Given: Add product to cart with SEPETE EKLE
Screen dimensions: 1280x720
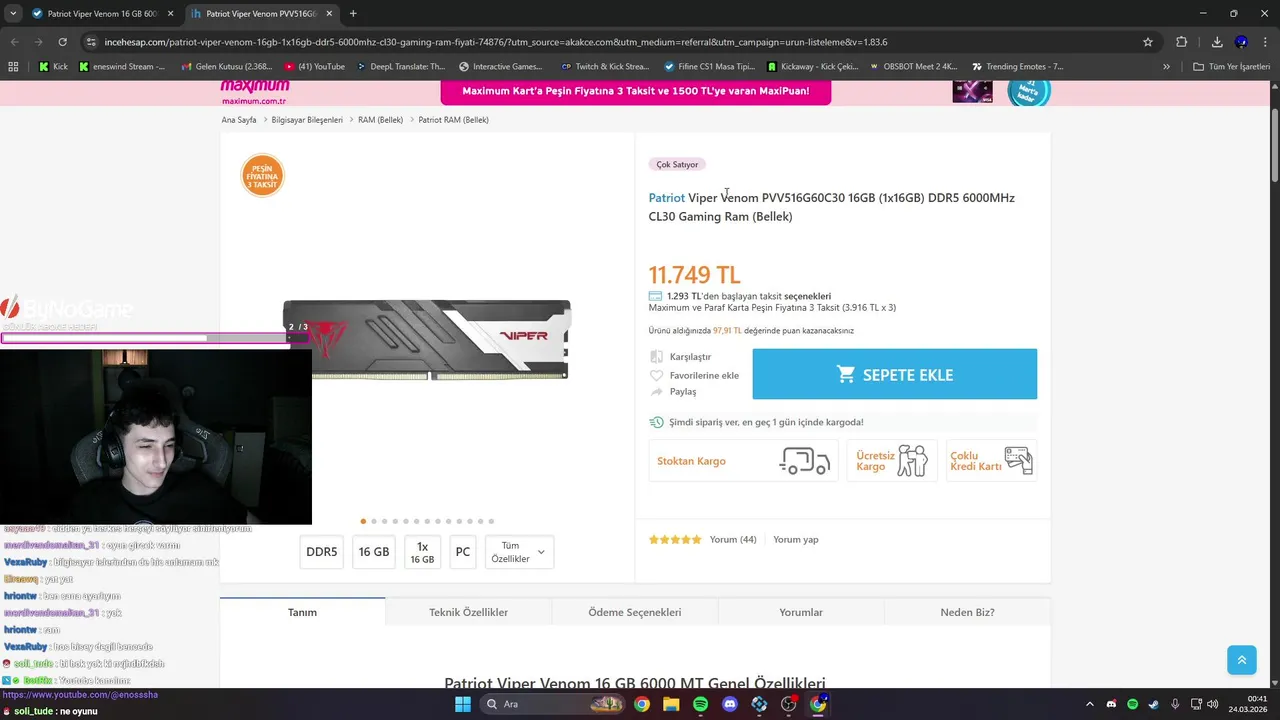Looking at the screenshot, I should click(894, 374).
